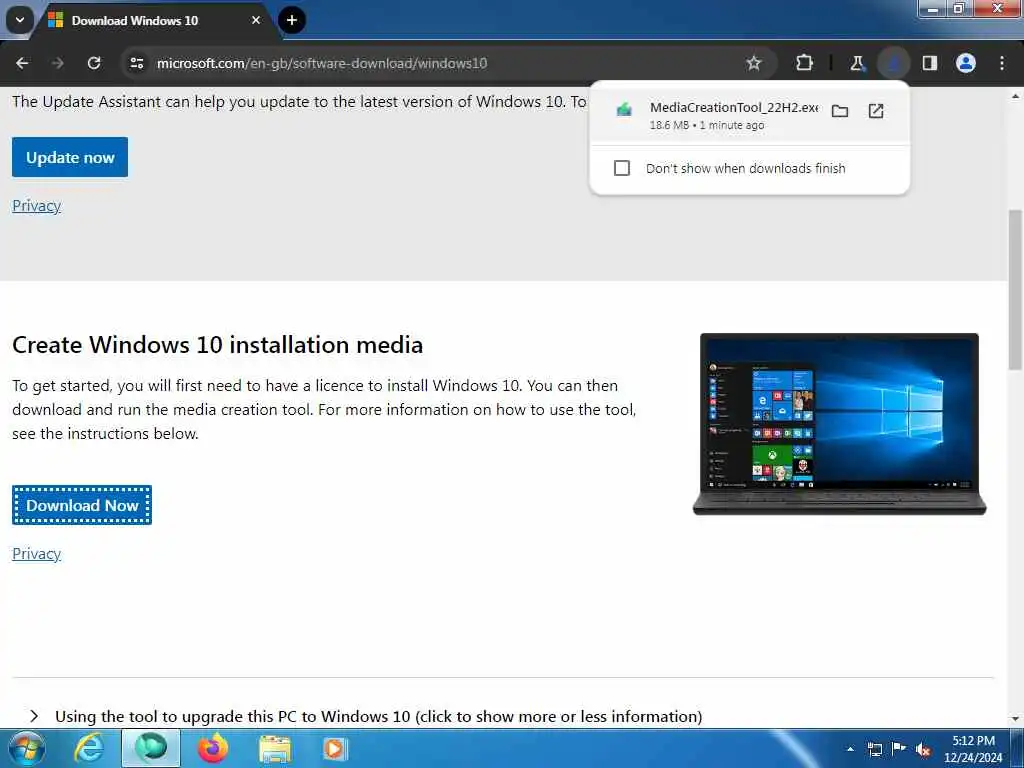
Task: Go back to the previous page
Action: point(22,63)
